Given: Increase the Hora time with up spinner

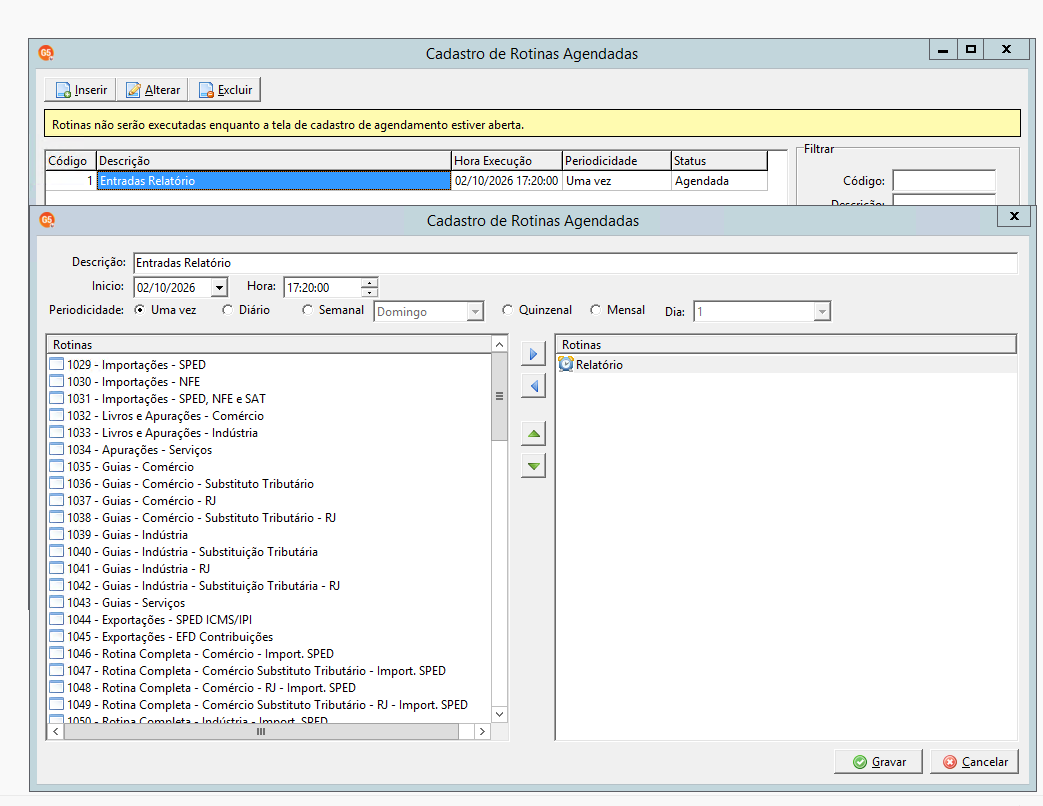Looking at the screenshot, I should (369, 283).
